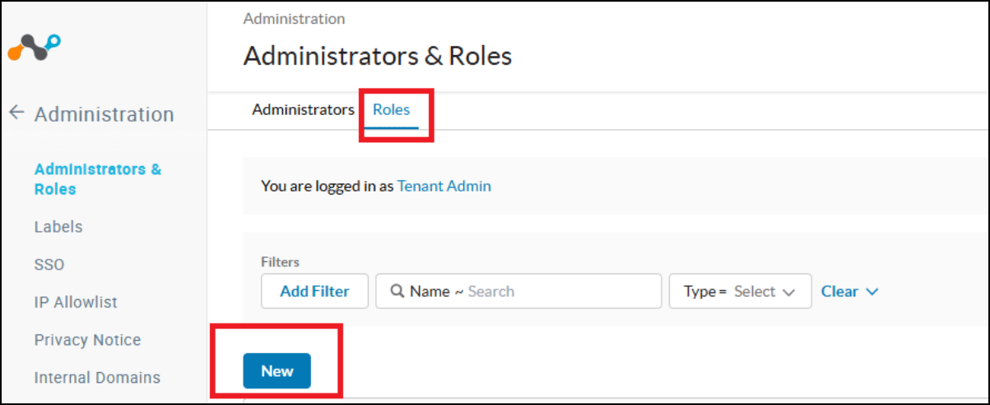This screenshot has height=405, width=990.
Task: Go to SSO settings in sidebar
Action: click(x=49, y=265)
